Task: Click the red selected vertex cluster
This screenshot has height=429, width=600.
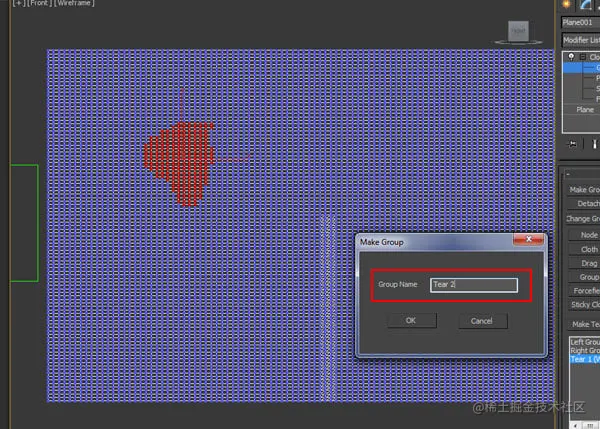Action: tap(179, 163)
